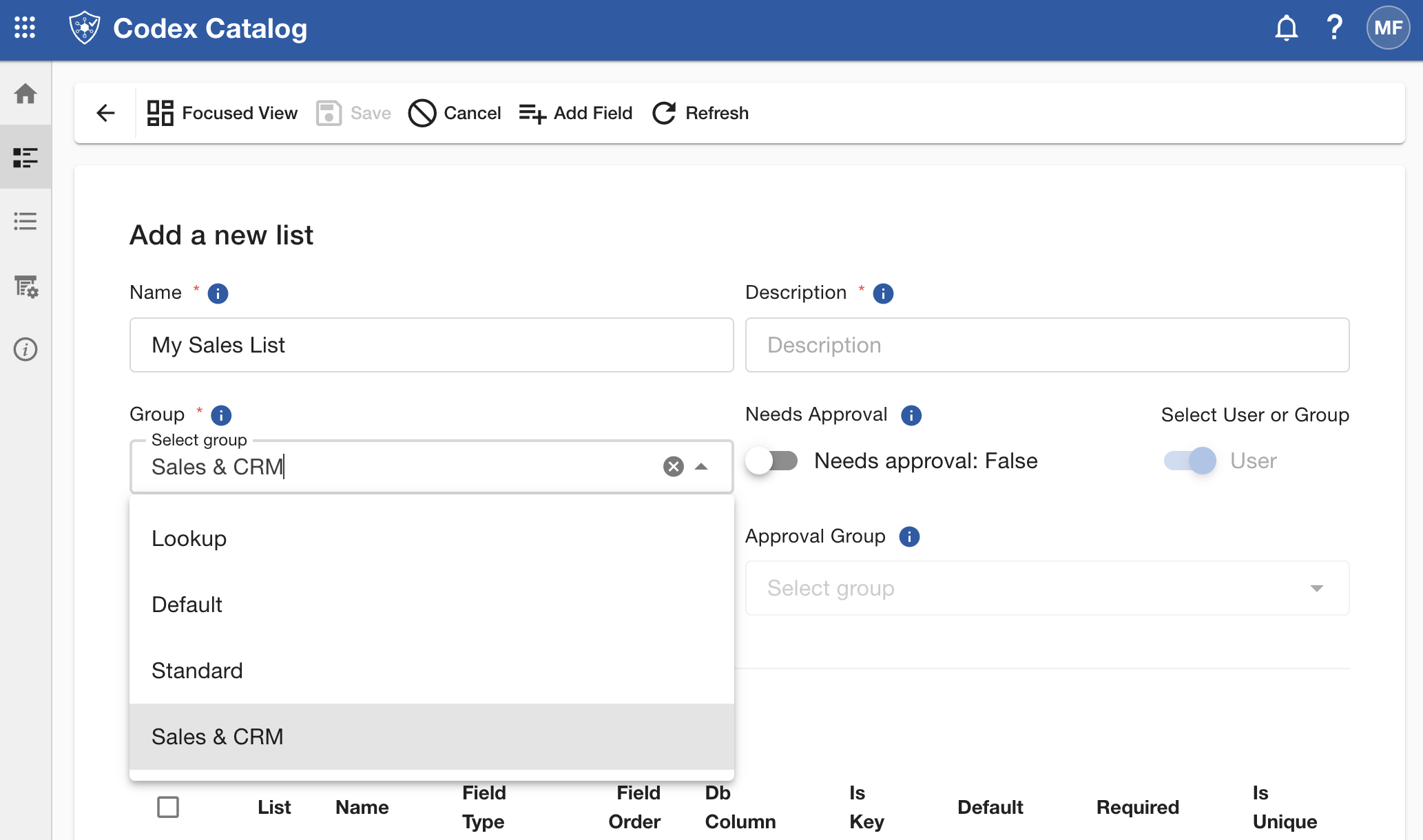Collapse the Select group dropdown arrow

coord(701,467)
